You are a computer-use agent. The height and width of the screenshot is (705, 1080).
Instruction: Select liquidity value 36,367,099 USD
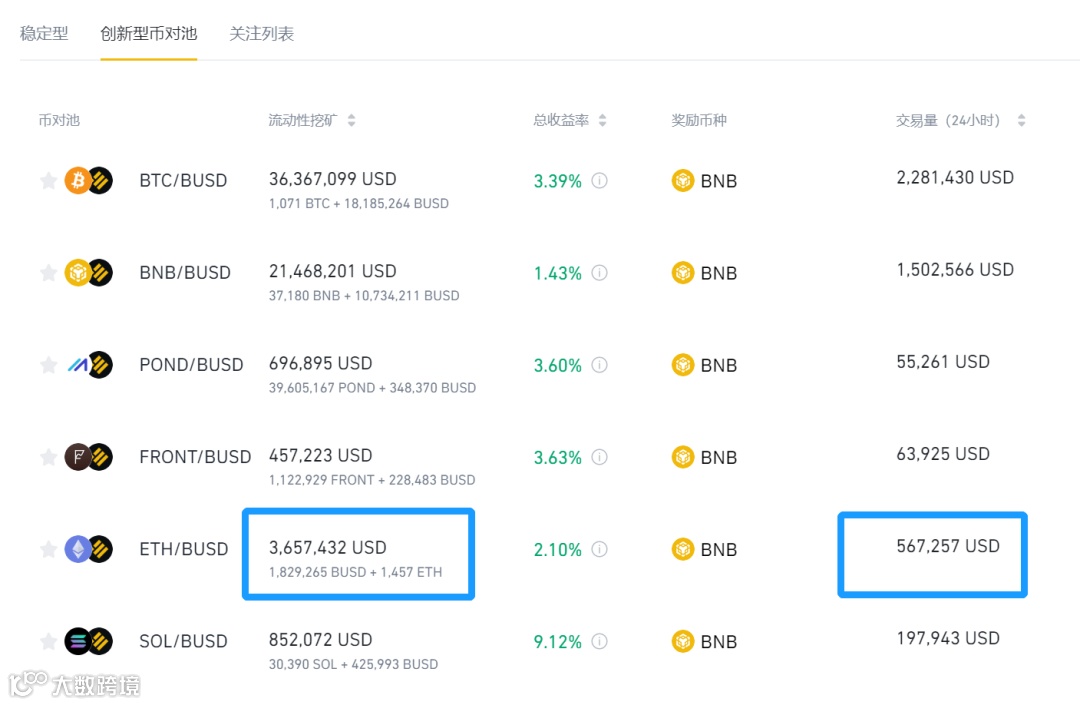333,179
